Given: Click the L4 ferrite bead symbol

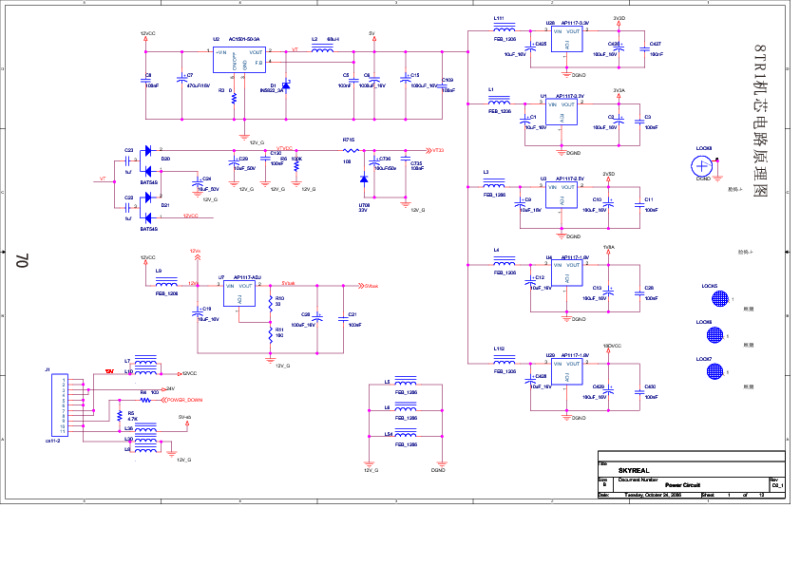Looking at the screenshot, I should (504, 261).
